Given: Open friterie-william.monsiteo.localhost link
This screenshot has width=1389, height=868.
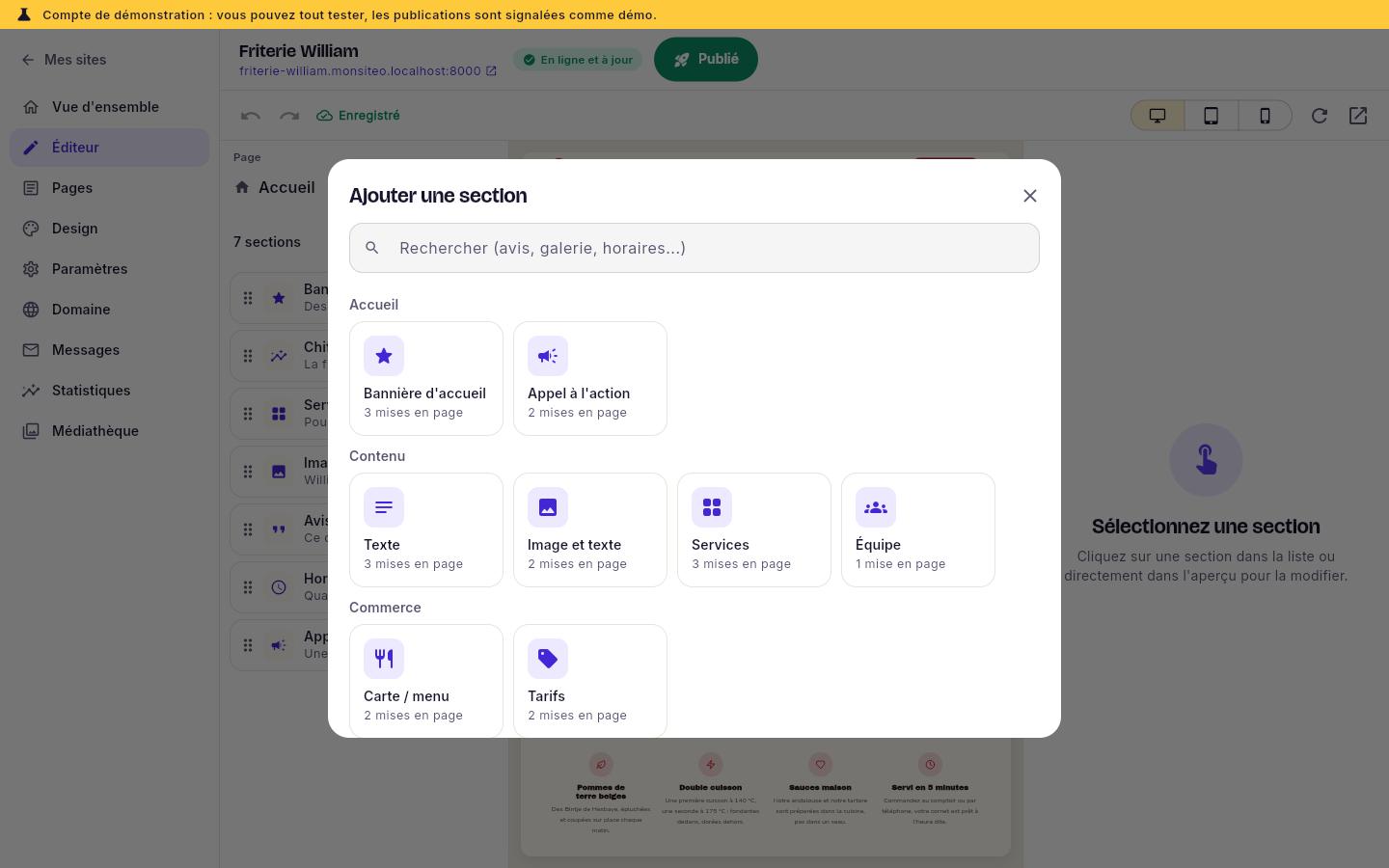Looking at the screenshot, I should coord(368,71).
